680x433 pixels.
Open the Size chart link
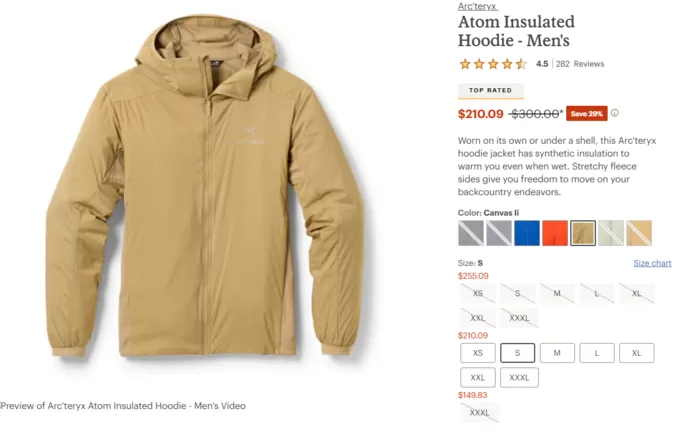coord(652,263)
